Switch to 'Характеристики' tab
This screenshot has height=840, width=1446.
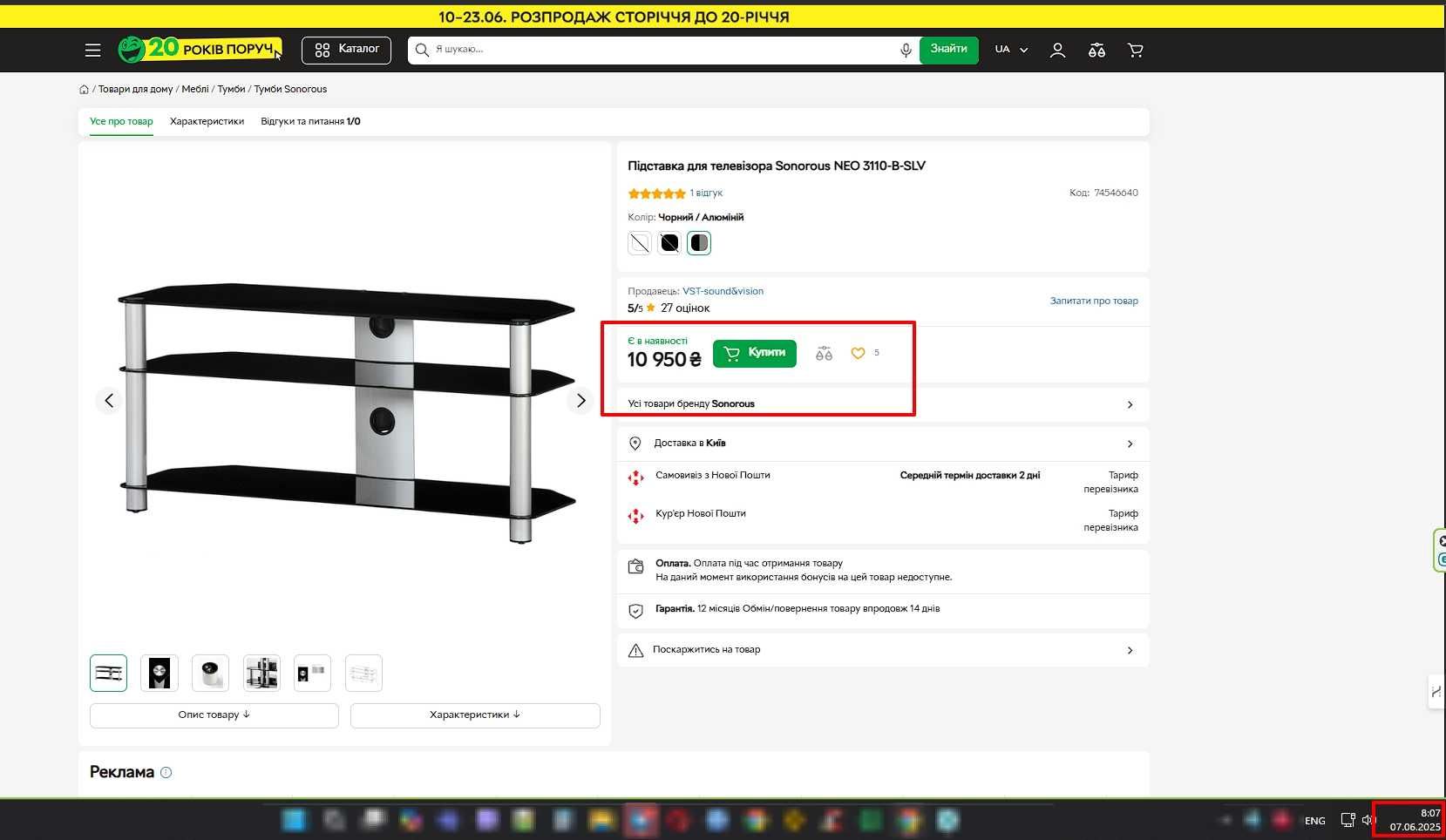[207, 121]
